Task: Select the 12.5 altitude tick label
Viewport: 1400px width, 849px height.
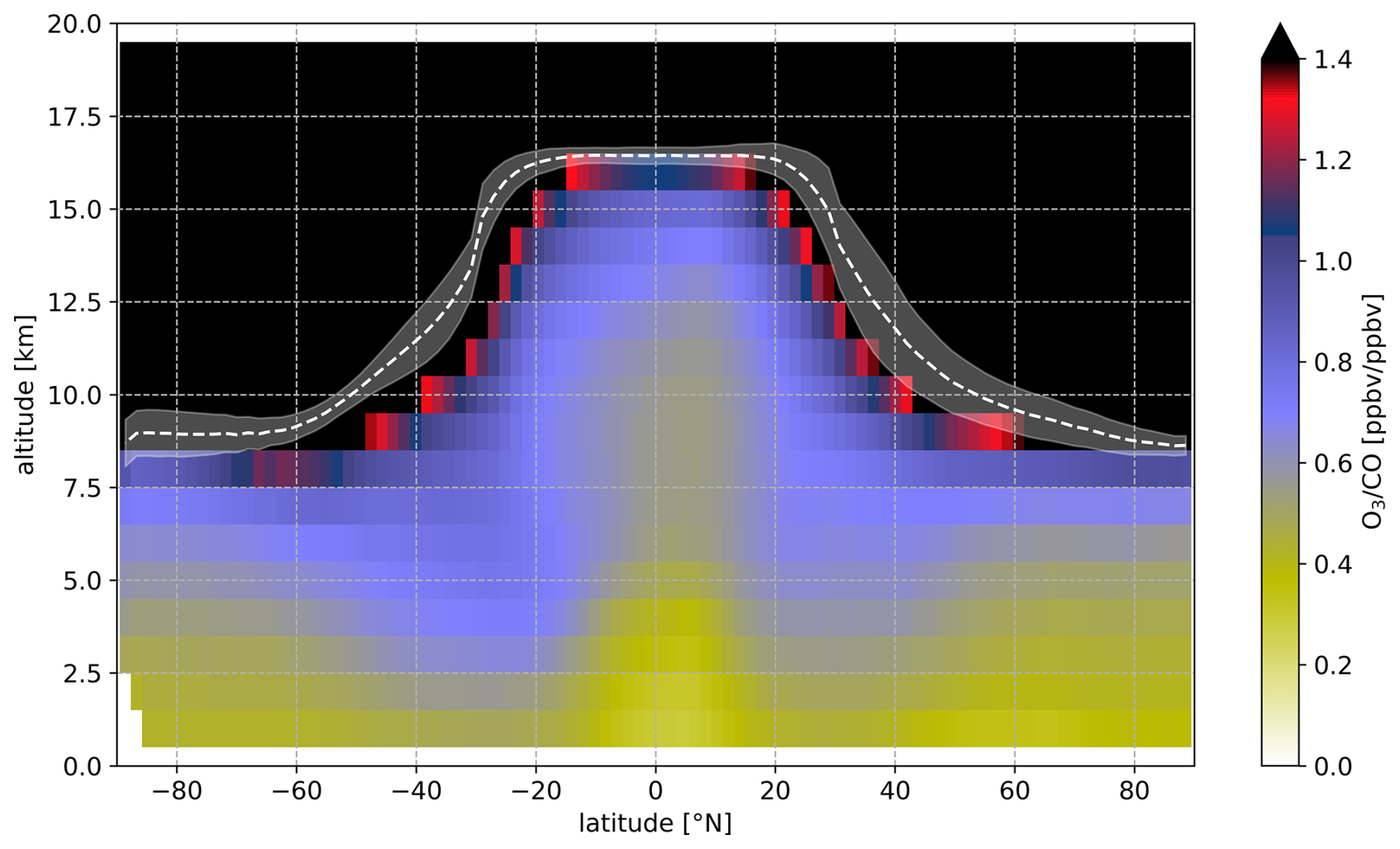Action: tap(74, 302)
